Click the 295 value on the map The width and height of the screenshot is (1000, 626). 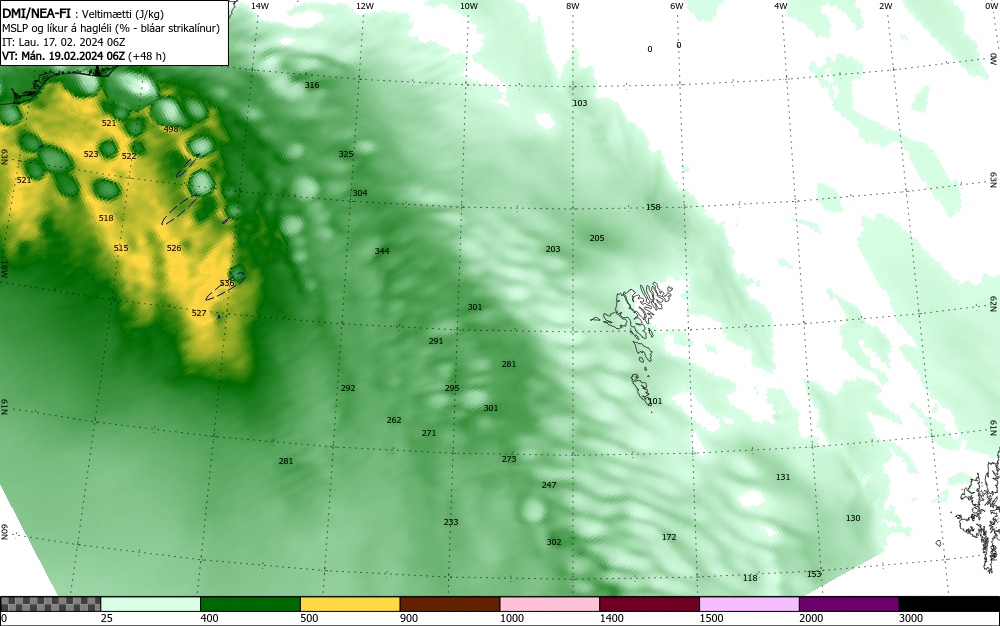452,388
